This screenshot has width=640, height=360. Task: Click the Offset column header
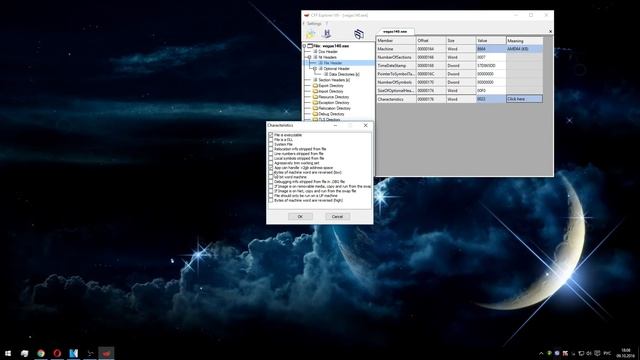click(x=431, y=41)
